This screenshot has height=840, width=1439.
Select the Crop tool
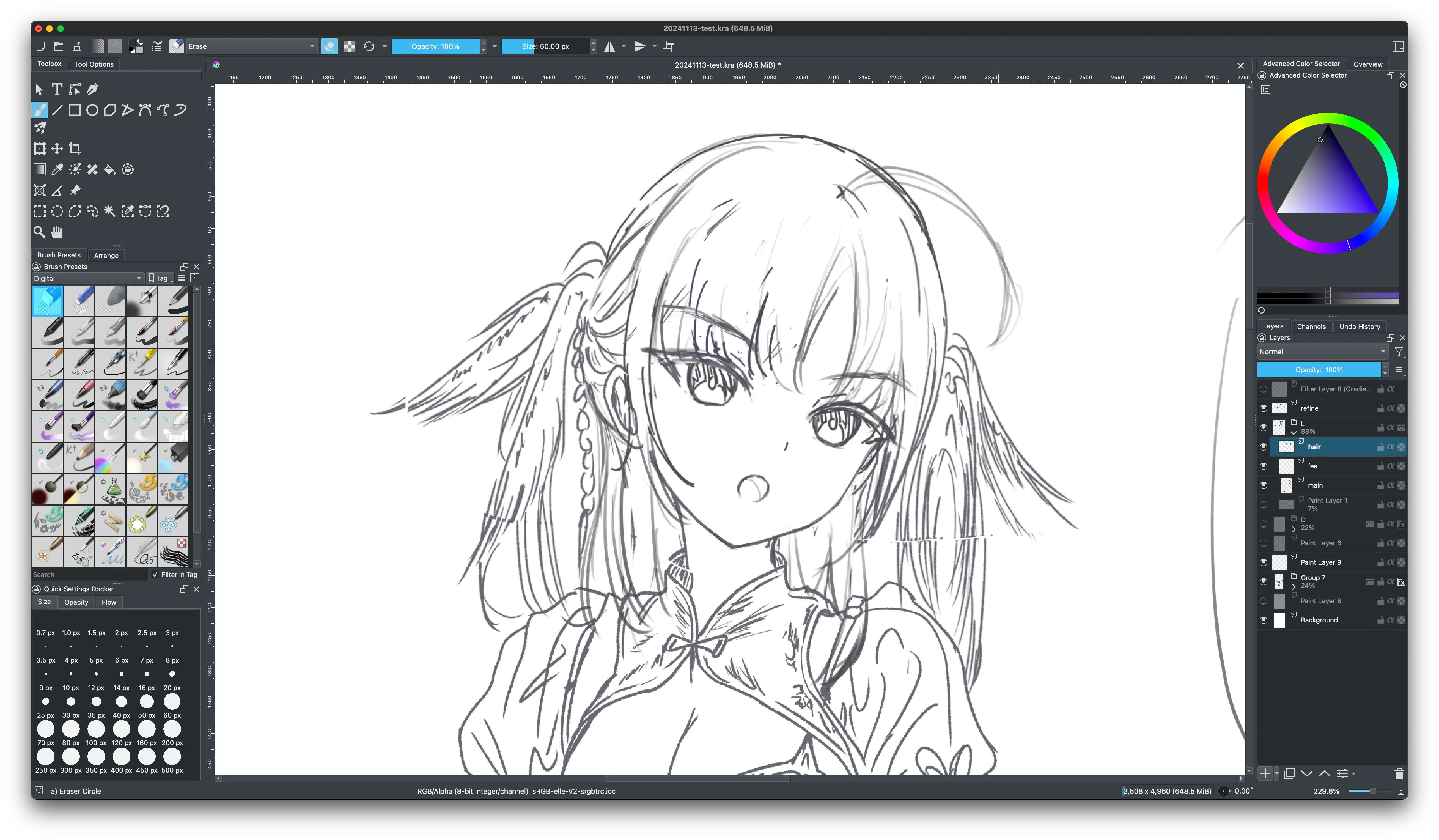pos(75,149)
